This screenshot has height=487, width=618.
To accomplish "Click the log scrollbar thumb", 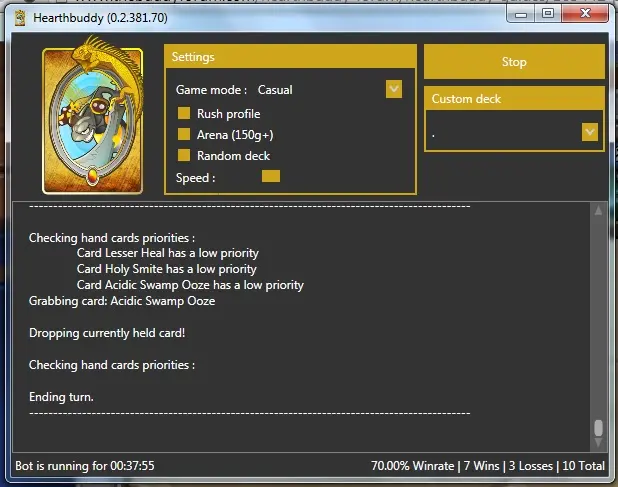I will coord(598,428).
